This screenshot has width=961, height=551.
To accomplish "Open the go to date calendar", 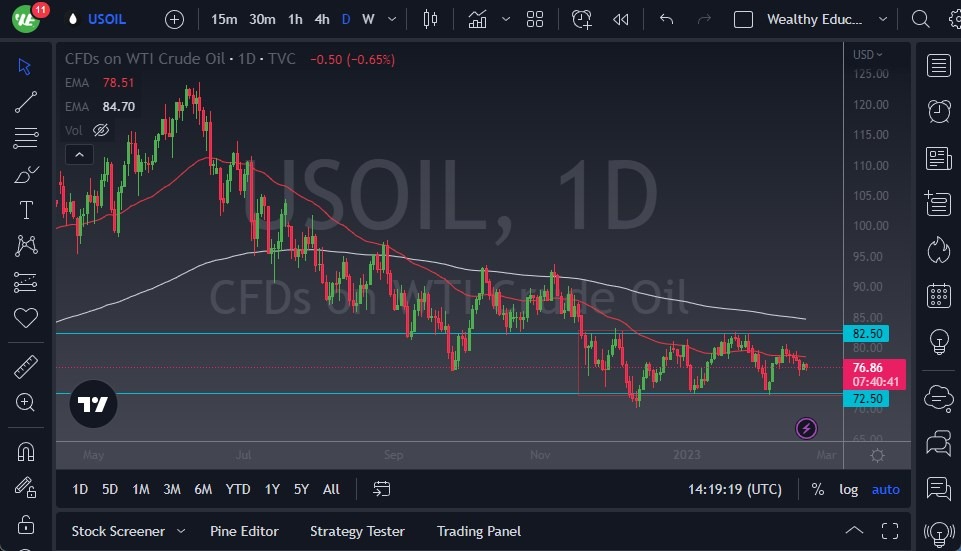I will tap(381, 489).
